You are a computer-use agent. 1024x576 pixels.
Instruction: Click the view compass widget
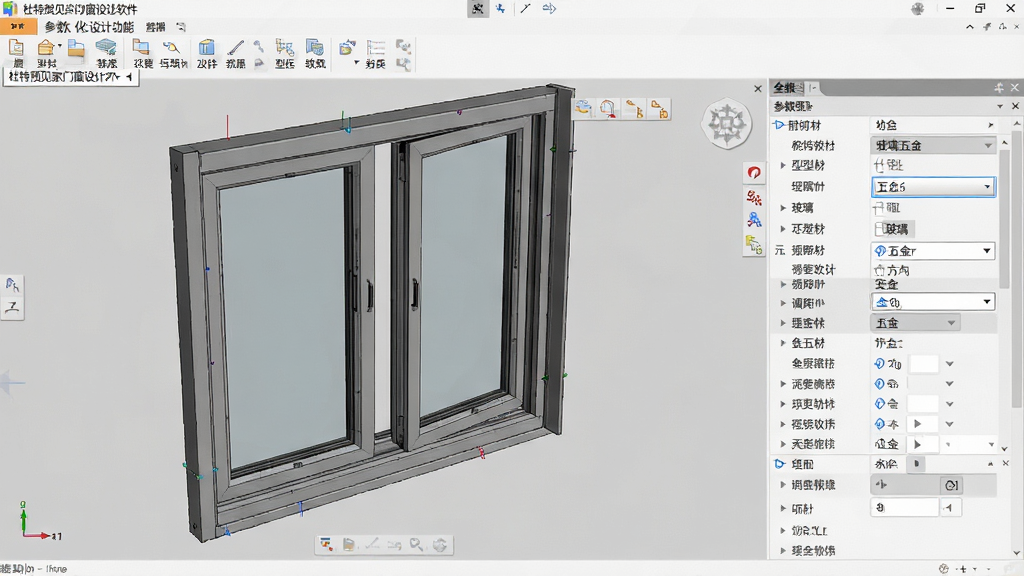726,123
